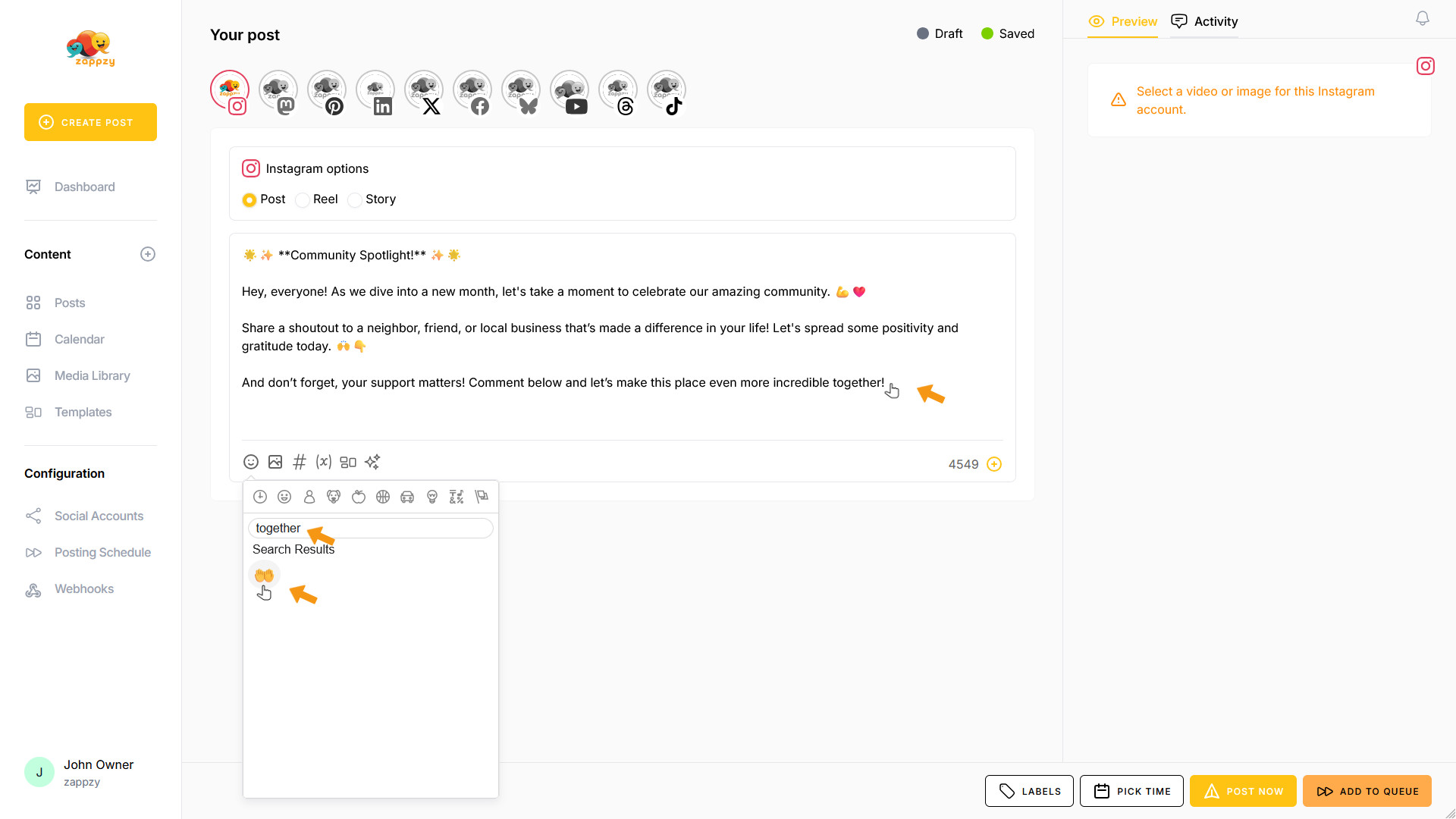Image resolution: width=1456 pixels, height=819 pixels.
Task: Choose the Story radio option
Action: (355, 200)
